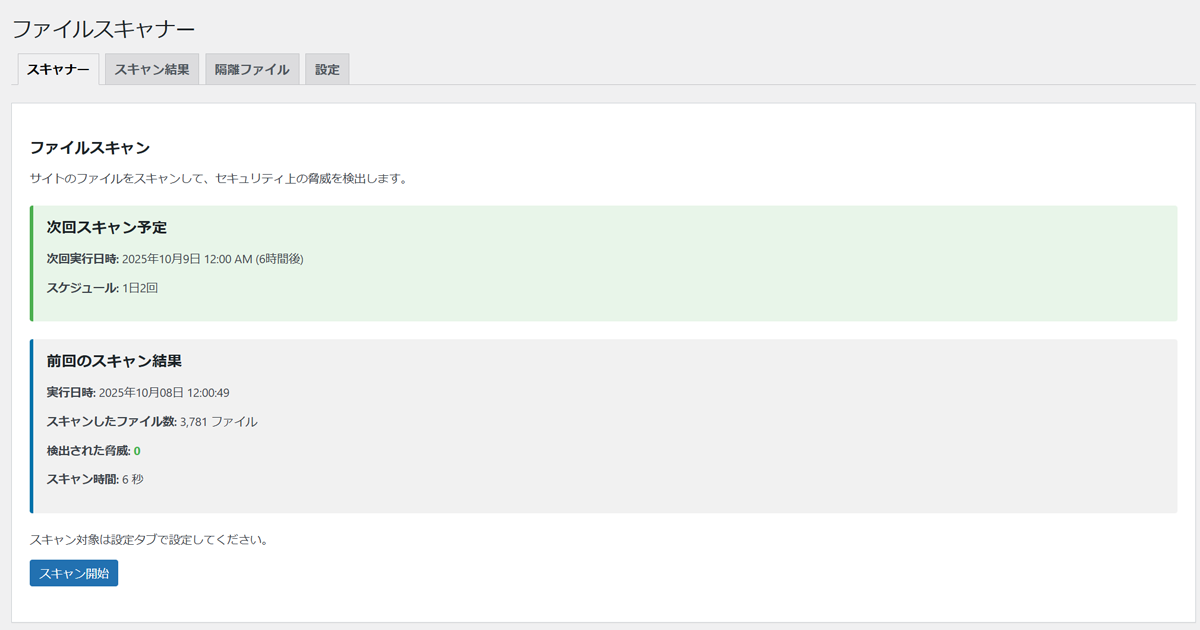Switch to the スキャナー tab
1200x630 pixels.
(x=58, y=70)
